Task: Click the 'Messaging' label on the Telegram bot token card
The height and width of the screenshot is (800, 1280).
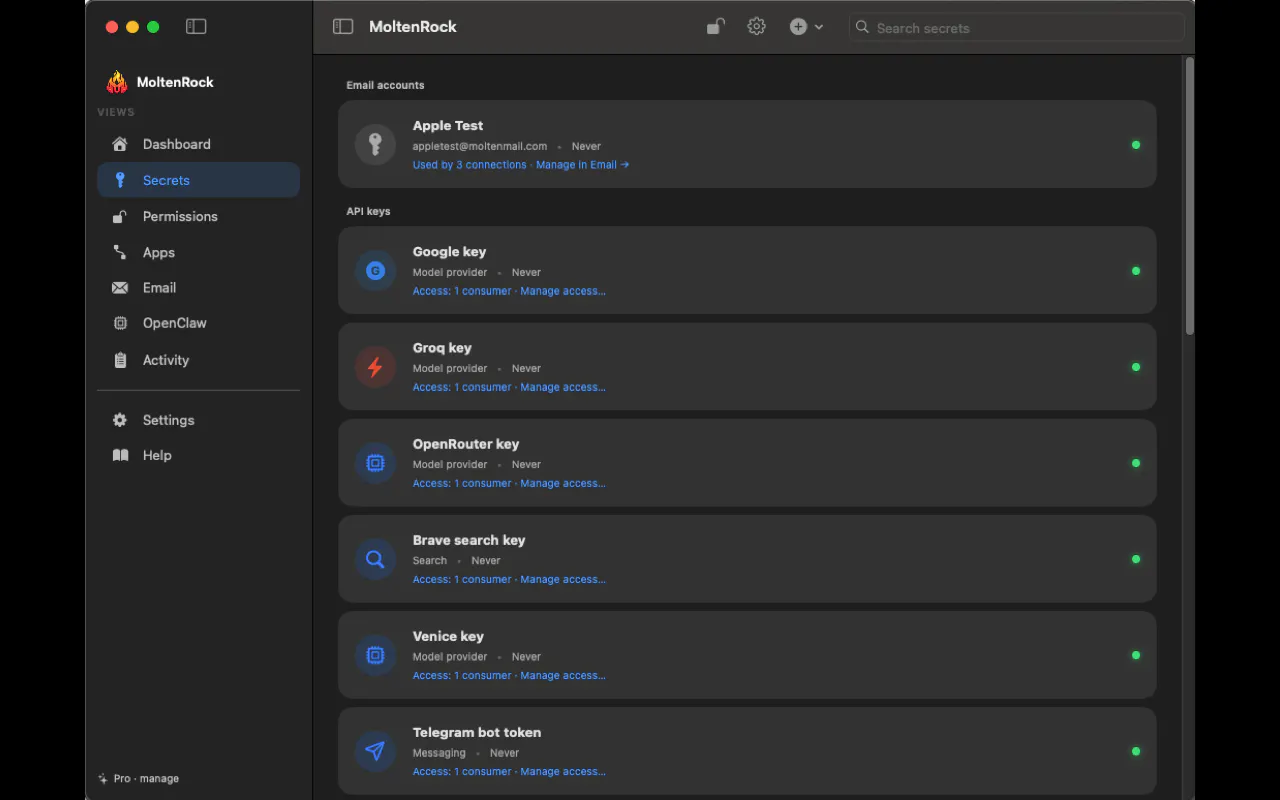Action: pyautogui.click(x=439, y=753)
